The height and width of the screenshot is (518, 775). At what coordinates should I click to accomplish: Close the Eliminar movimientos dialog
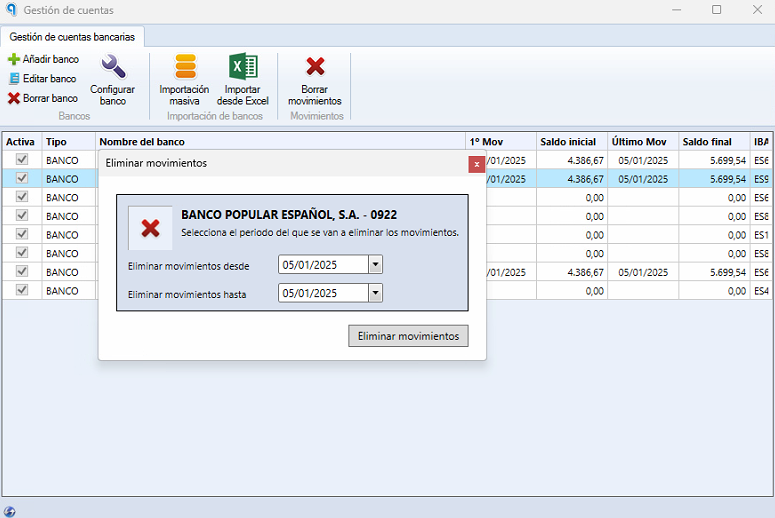(x=476, y=165)
